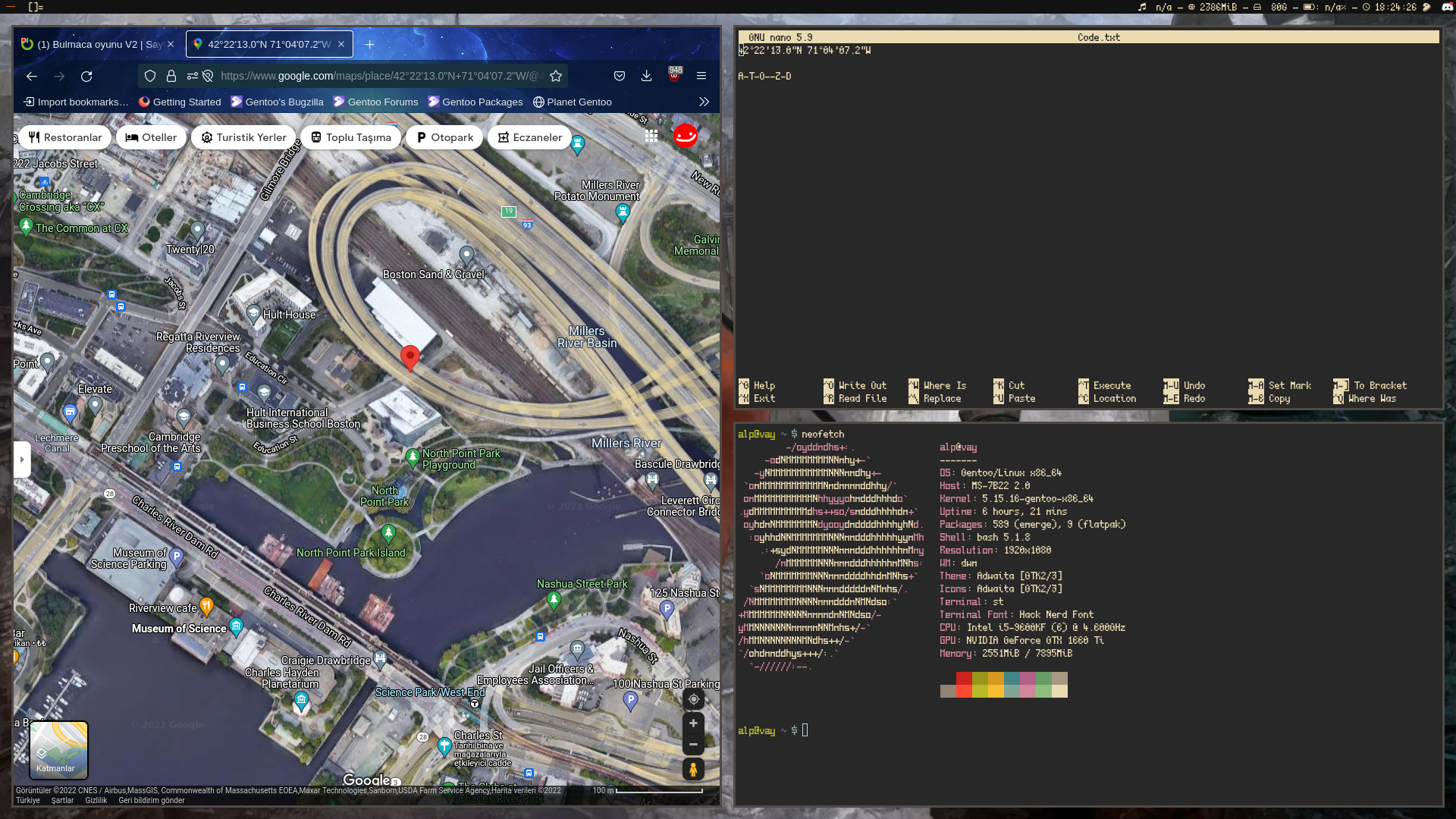This screenshot has width=1456, height=819.
Task: Open the Katmanlar layers thumbnail
Action: point(58,749)
